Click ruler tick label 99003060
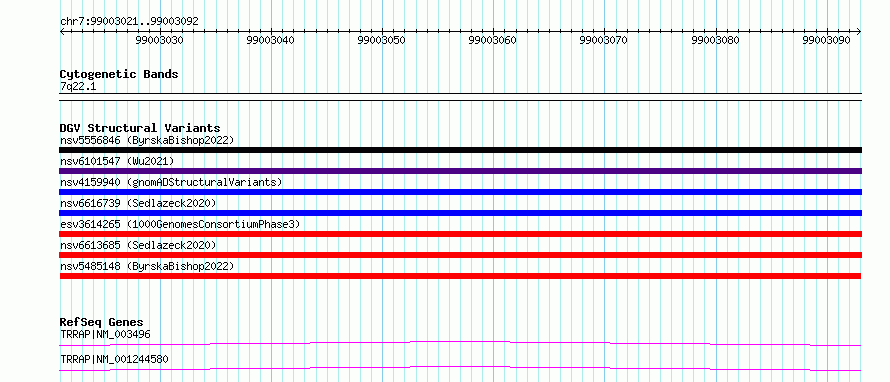The width and height of the screenshot is (890, 382). 493,41
